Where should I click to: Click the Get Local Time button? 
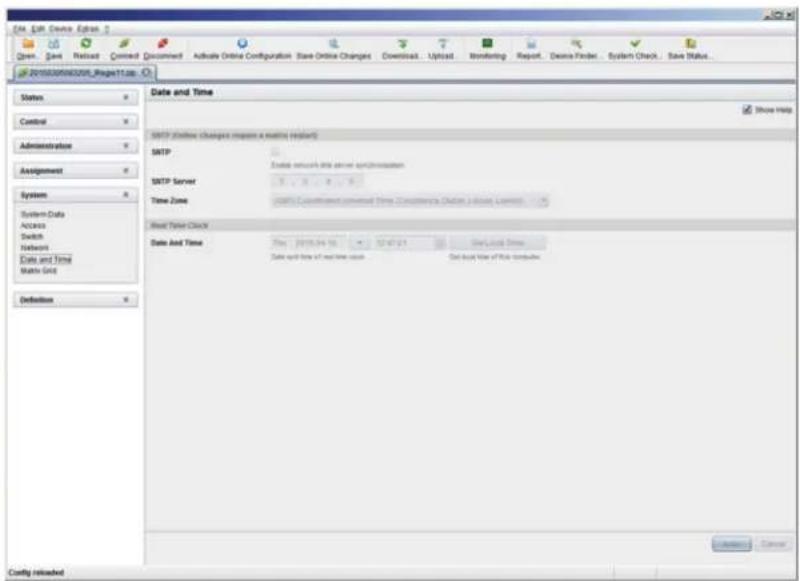[497, 243]
